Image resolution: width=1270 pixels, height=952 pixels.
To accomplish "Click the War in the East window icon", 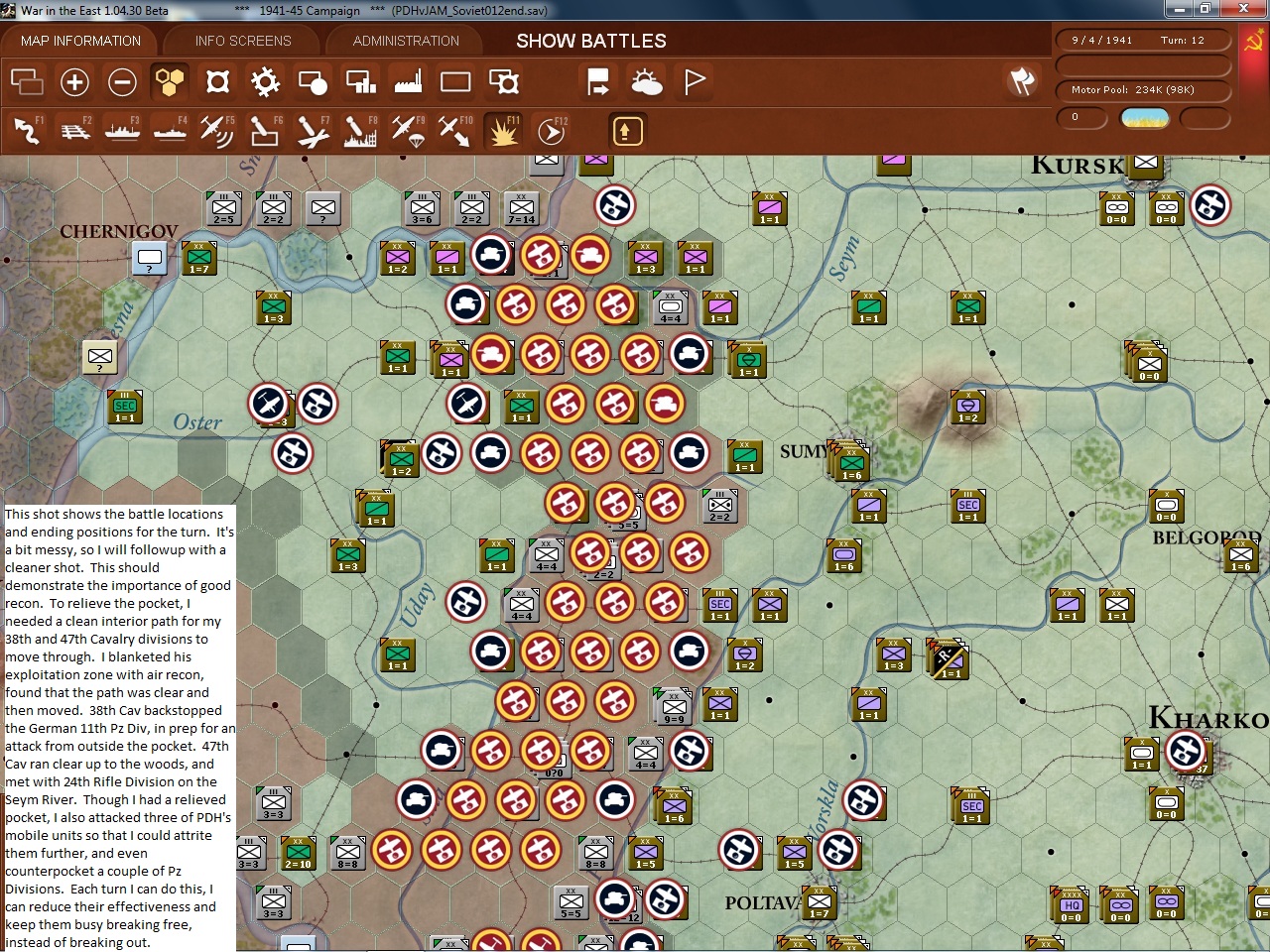I will (x=9, y=10).
